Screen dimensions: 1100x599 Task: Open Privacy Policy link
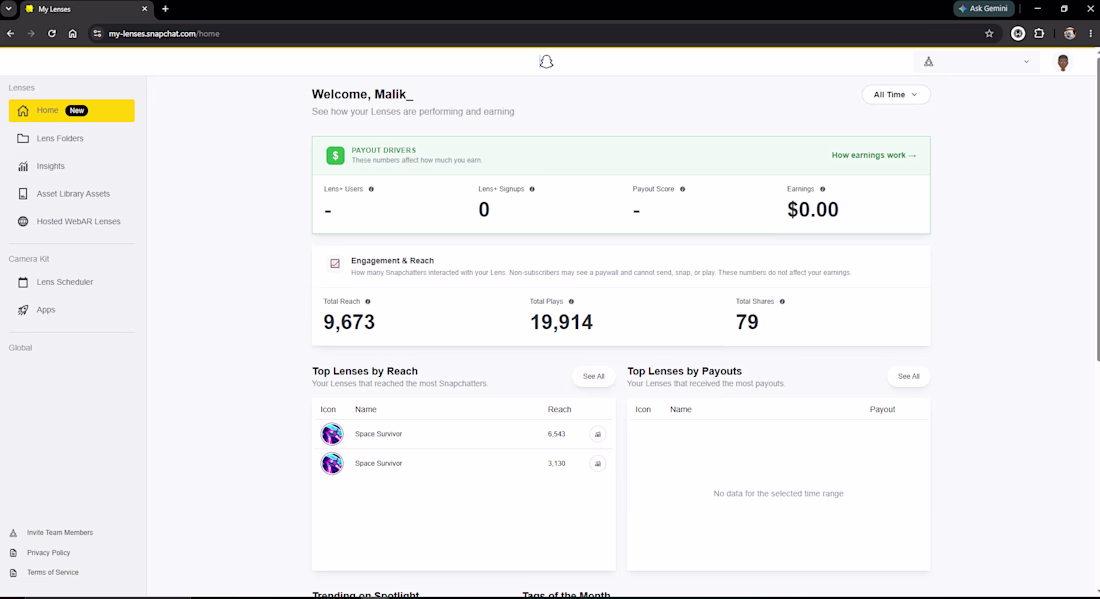[x=48, y=553]
